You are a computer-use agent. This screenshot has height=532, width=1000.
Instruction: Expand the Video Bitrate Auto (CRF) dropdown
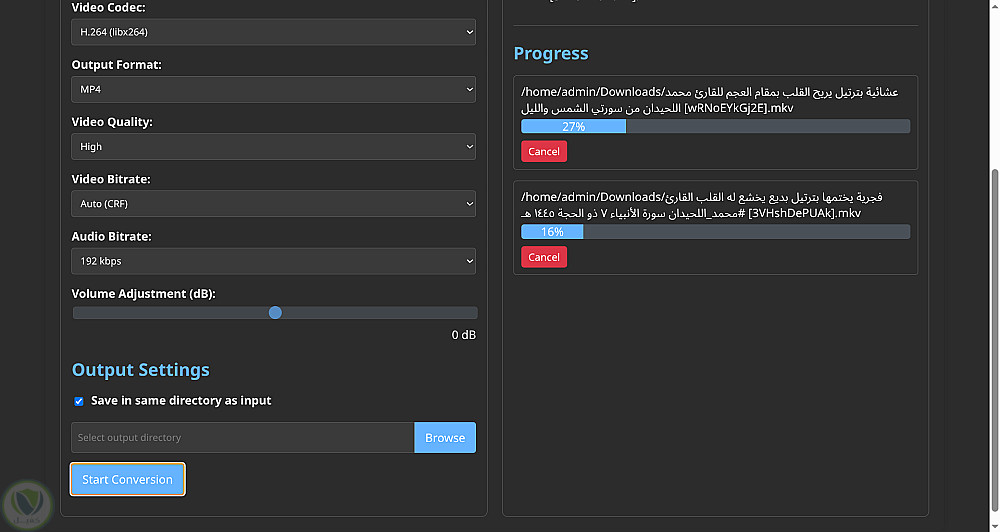click(274, 204)
